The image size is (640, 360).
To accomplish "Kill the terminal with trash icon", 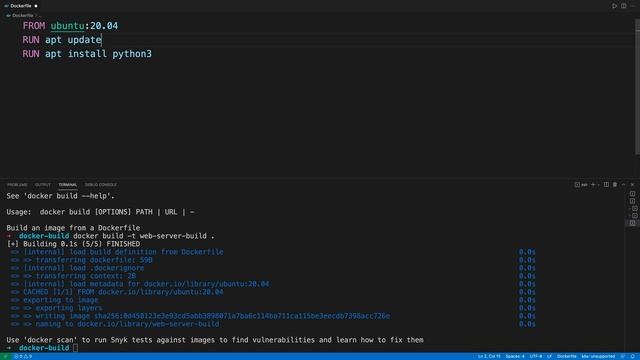I will pyautogui.click(x=615, y=185).
